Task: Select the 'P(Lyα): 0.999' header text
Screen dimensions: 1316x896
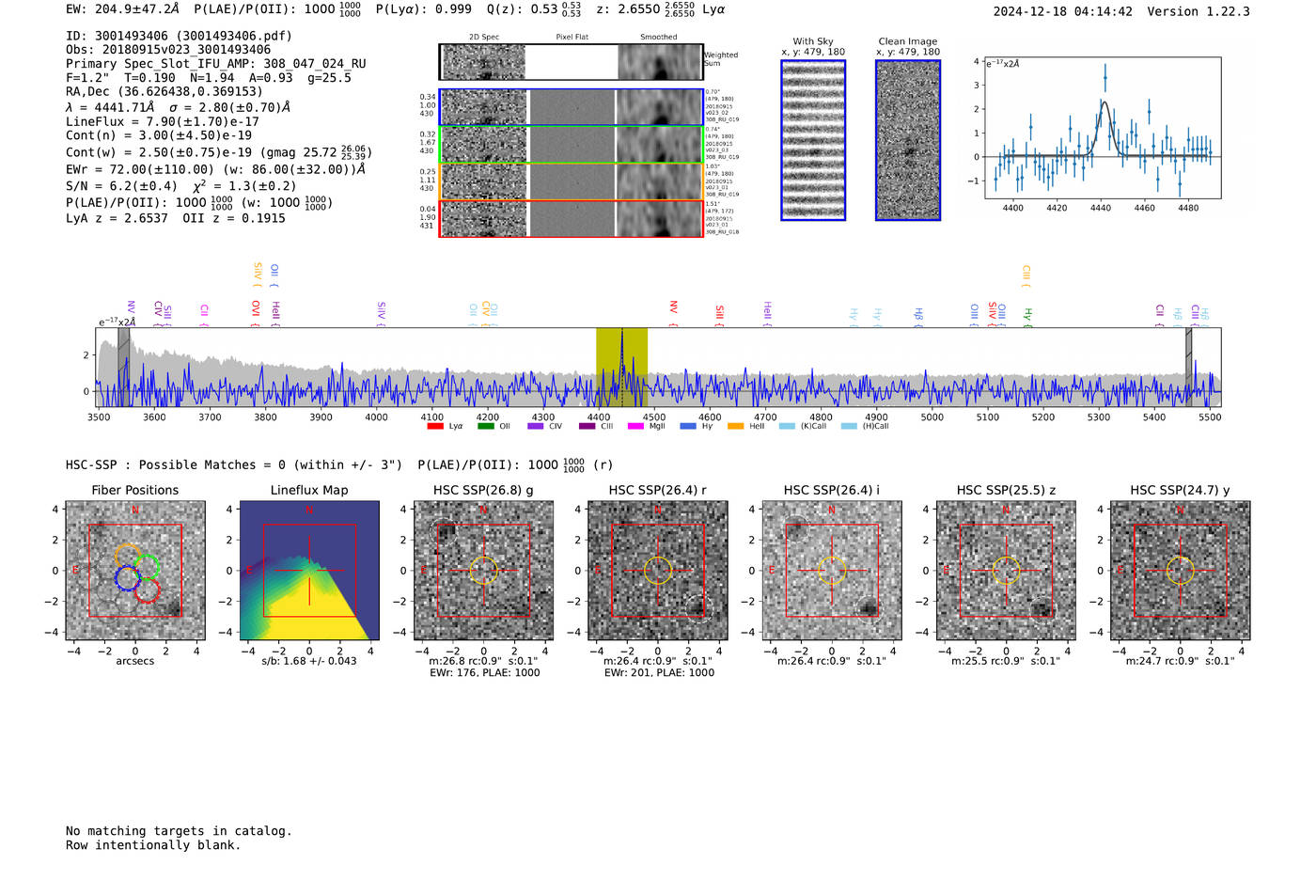Action: coord(424,9)
